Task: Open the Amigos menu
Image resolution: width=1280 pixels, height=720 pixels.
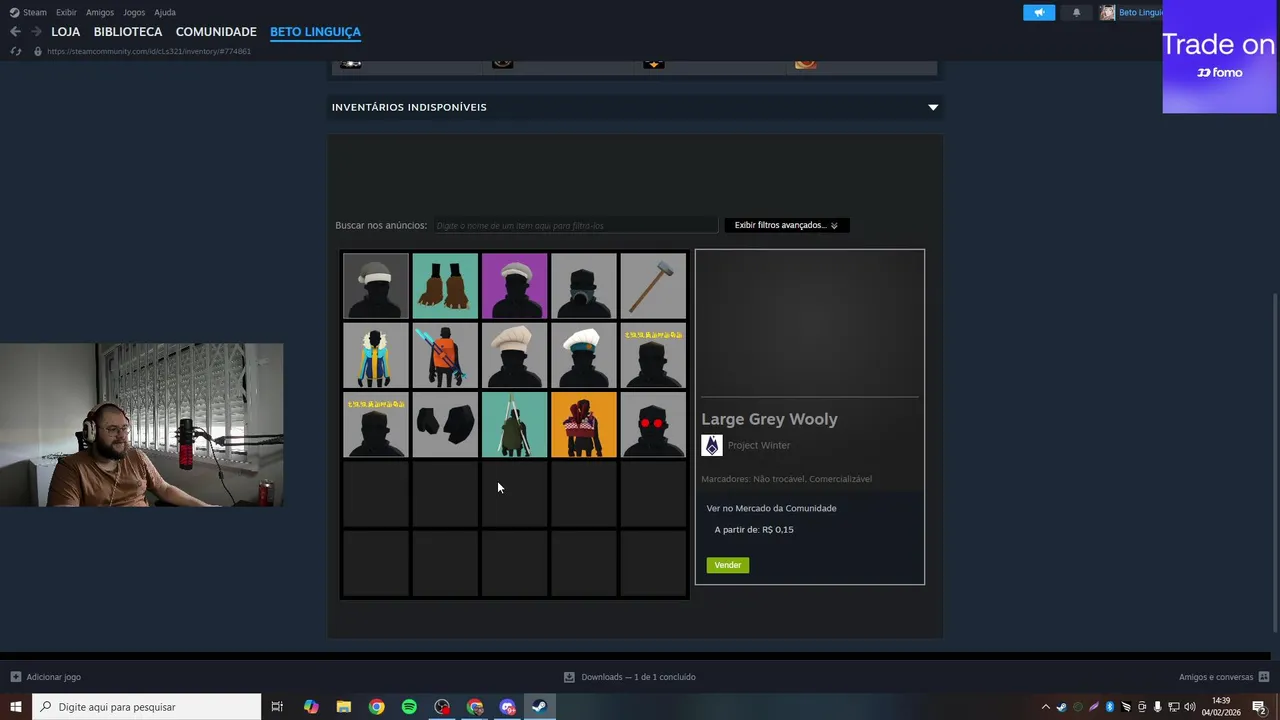Action: pos(100,13)
